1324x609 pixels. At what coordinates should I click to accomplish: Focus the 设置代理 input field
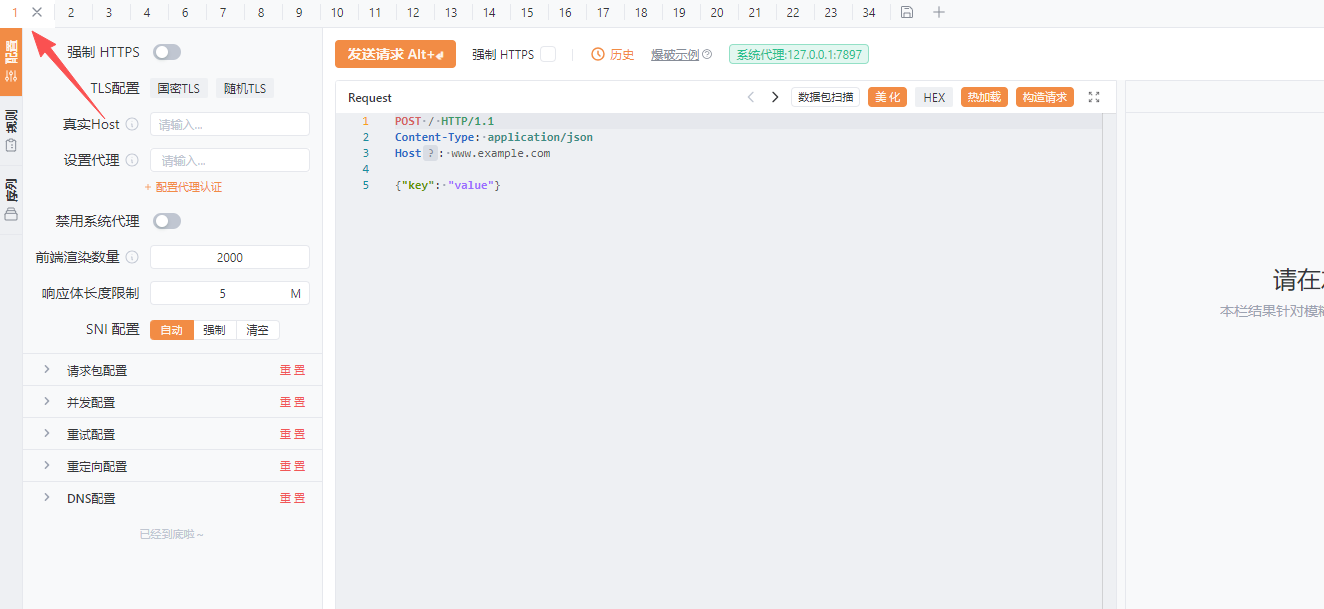(230, 160)
